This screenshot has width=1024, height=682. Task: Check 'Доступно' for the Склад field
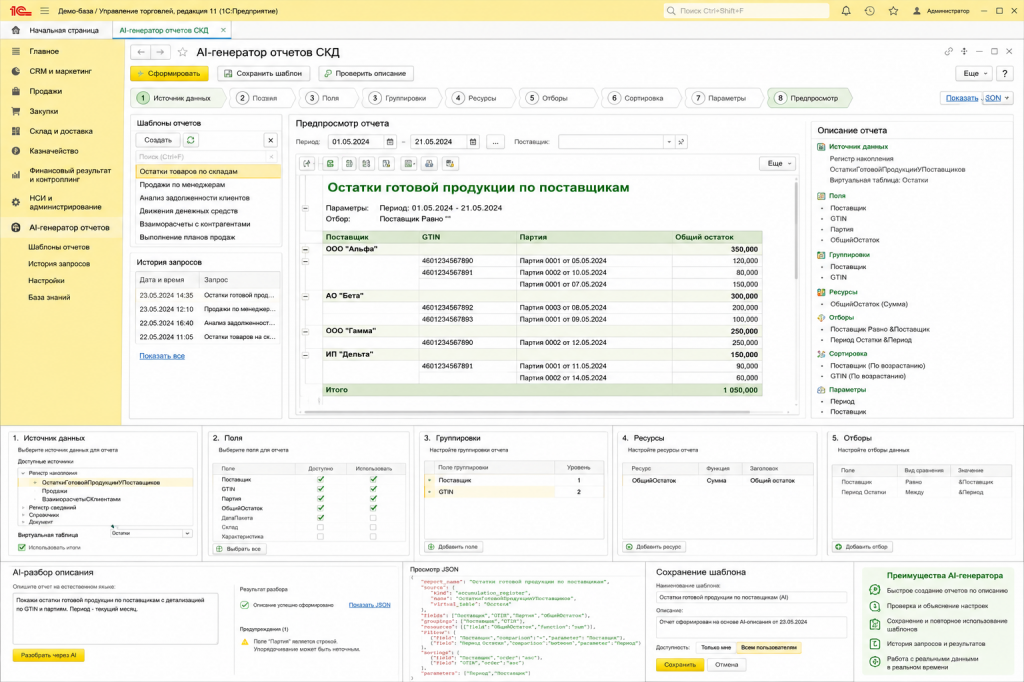click(x=320, y=527)
